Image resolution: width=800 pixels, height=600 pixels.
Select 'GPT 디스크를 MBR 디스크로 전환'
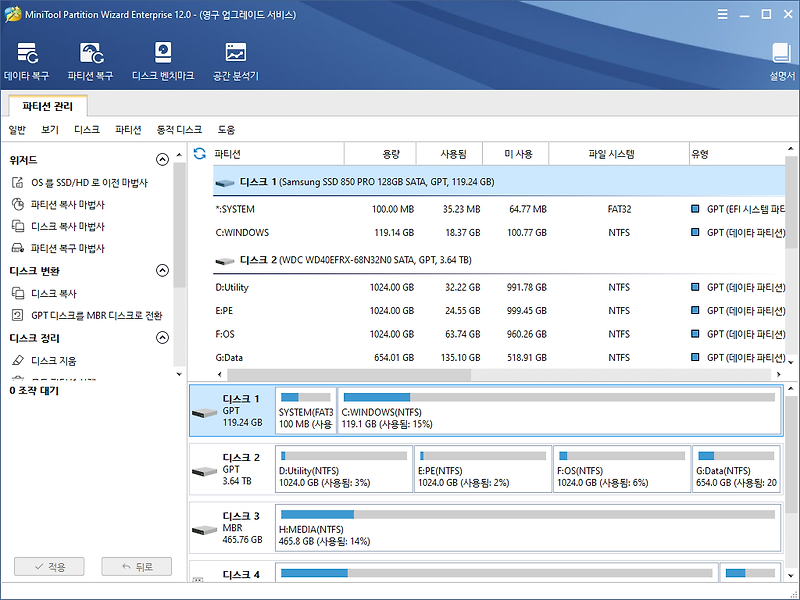coord(87,316)
